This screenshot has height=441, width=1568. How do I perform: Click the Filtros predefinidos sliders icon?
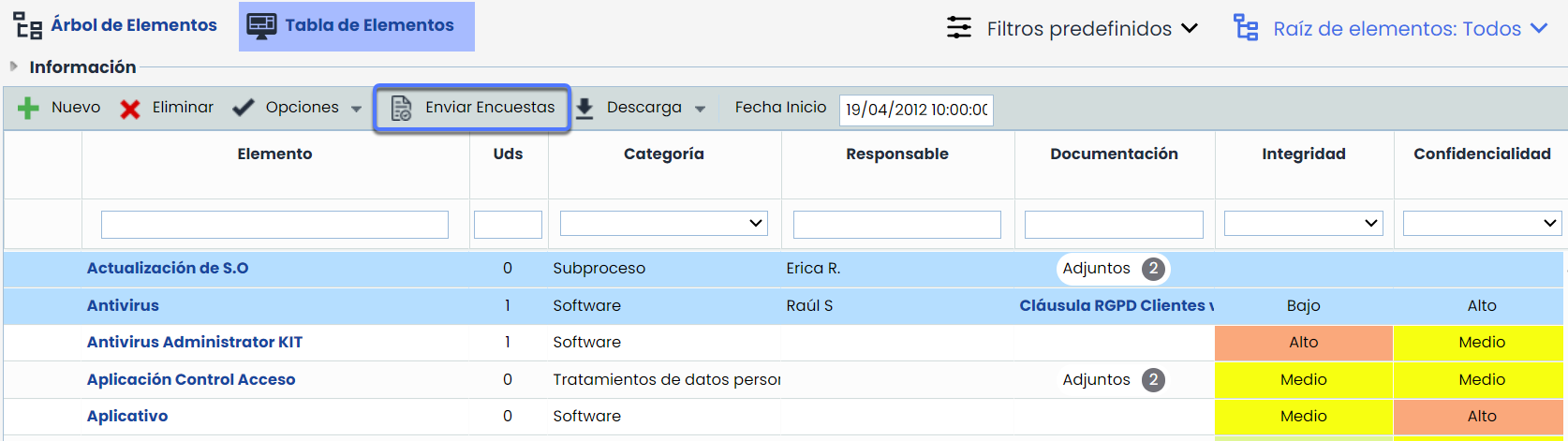[959, 28]
